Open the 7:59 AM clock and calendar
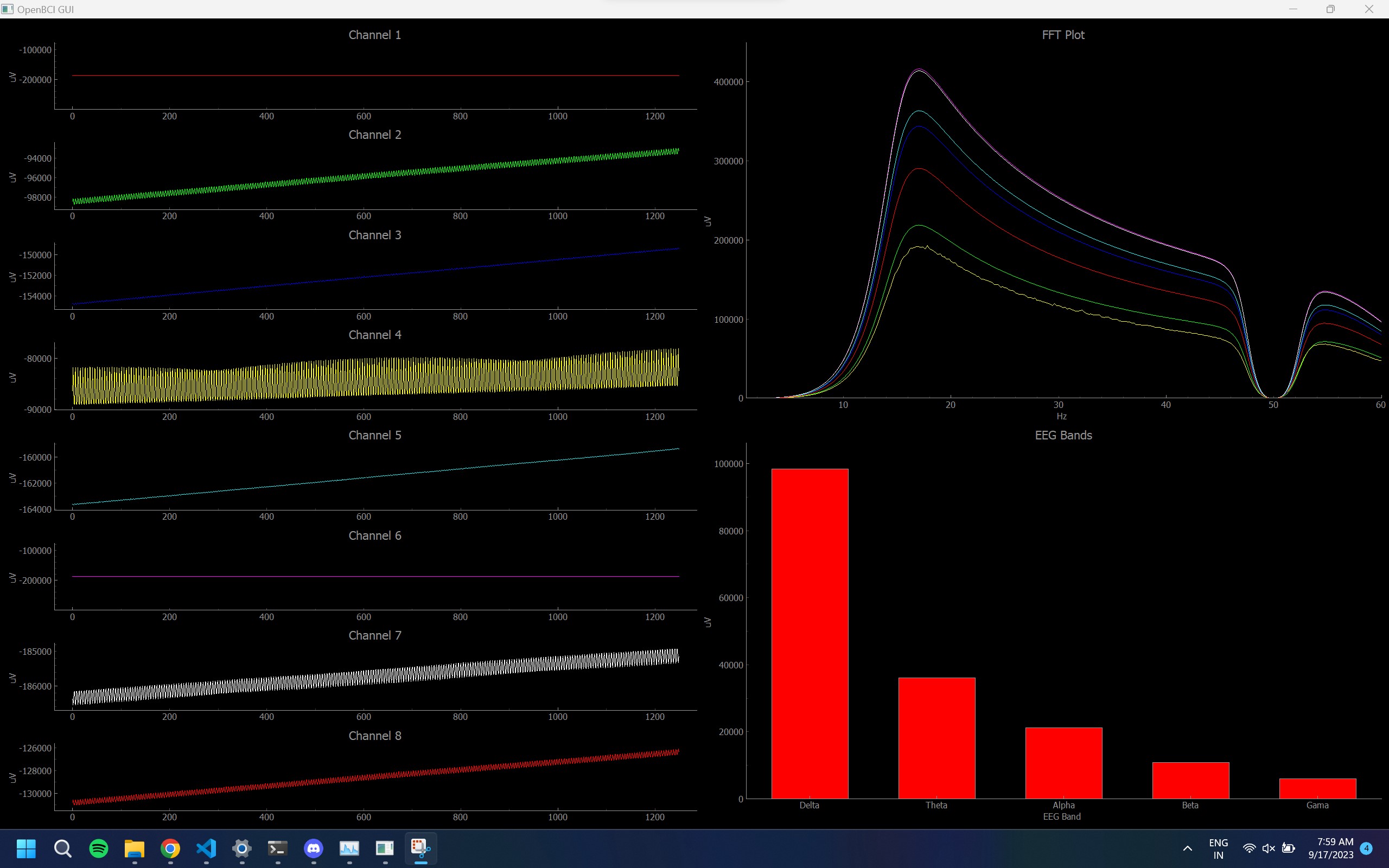Screen dimensions: 1389x868 (1330, 848)
